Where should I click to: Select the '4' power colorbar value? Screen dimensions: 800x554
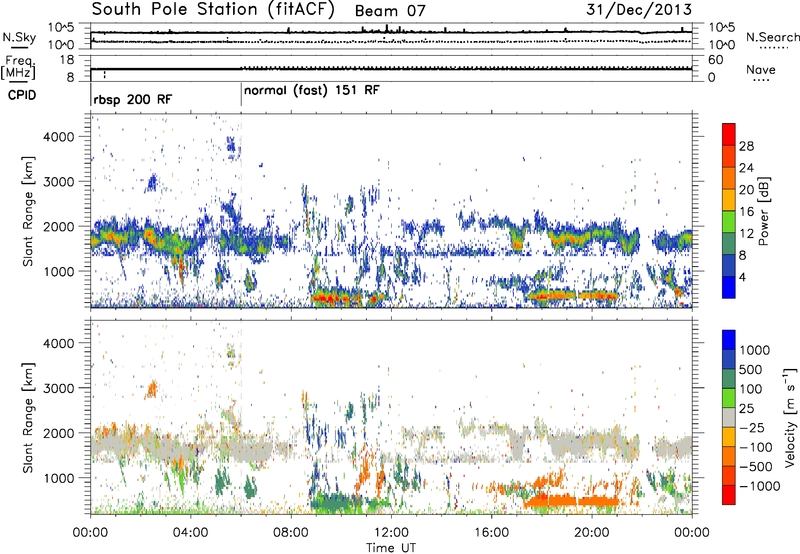tap(742, 277)
